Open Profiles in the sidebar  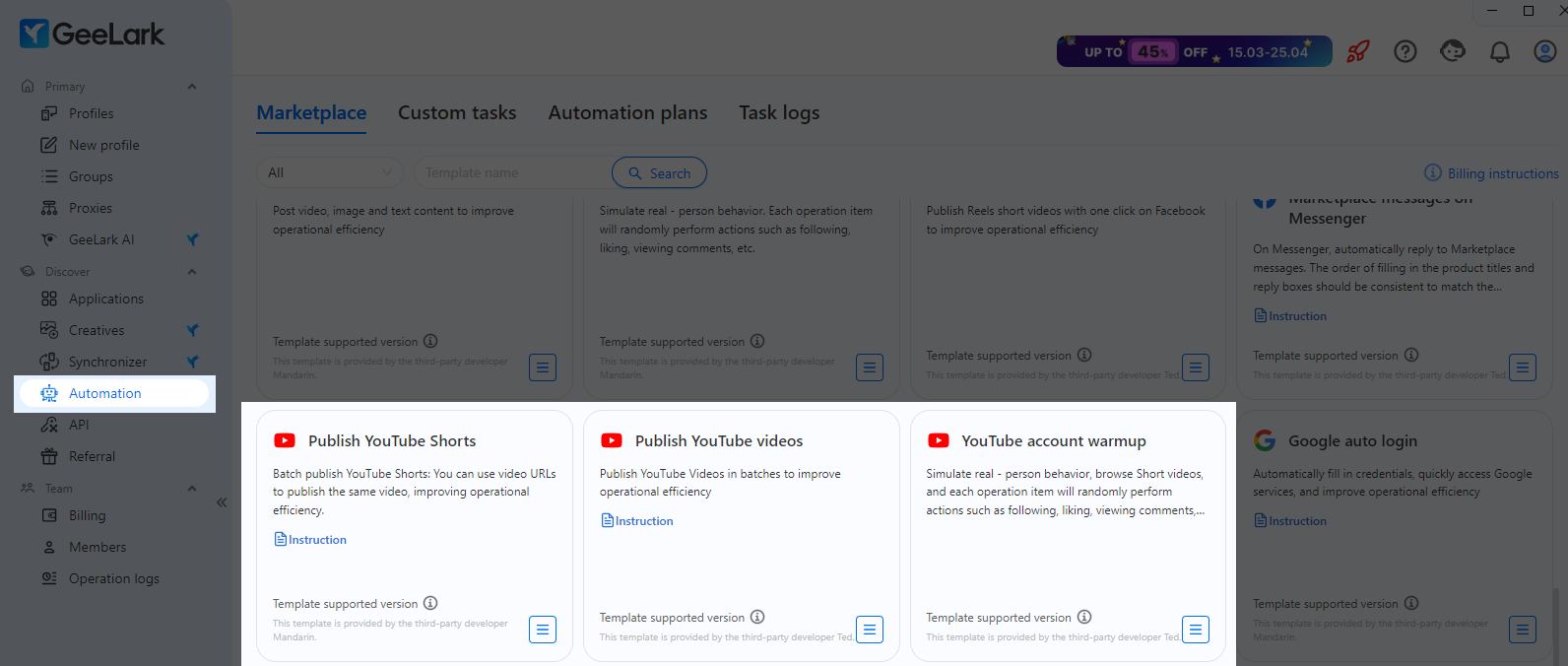(x=91, y=113)
